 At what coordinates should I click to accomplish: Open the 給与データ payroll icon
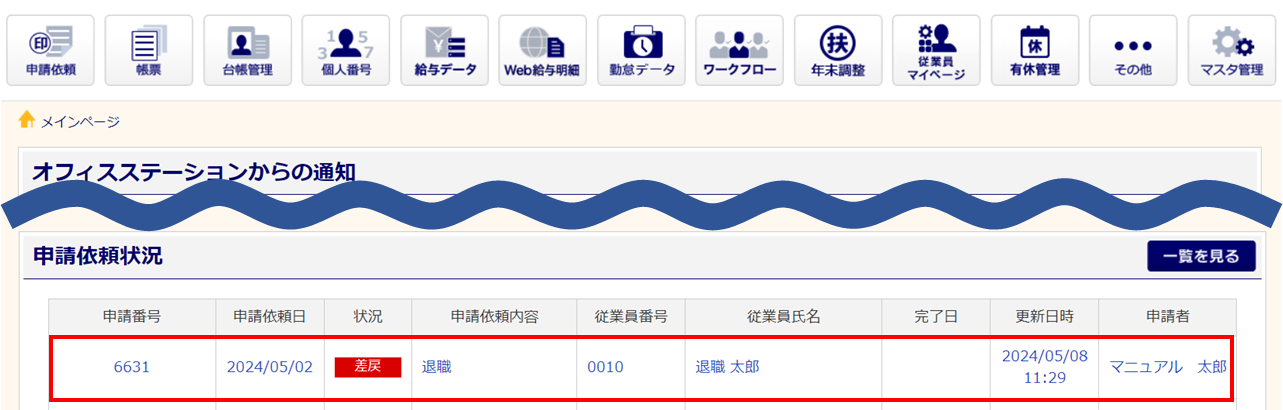(x=444, y=50)
